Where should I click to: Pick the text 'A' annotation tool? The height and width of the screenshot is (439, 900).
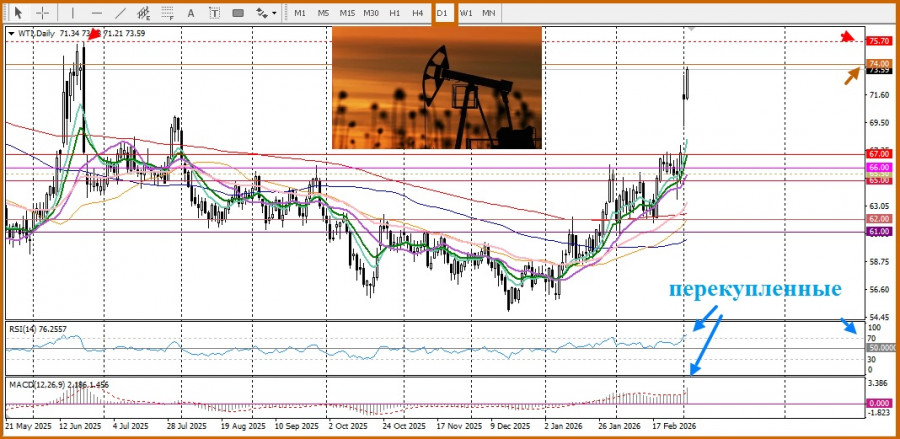pos(190,13)
